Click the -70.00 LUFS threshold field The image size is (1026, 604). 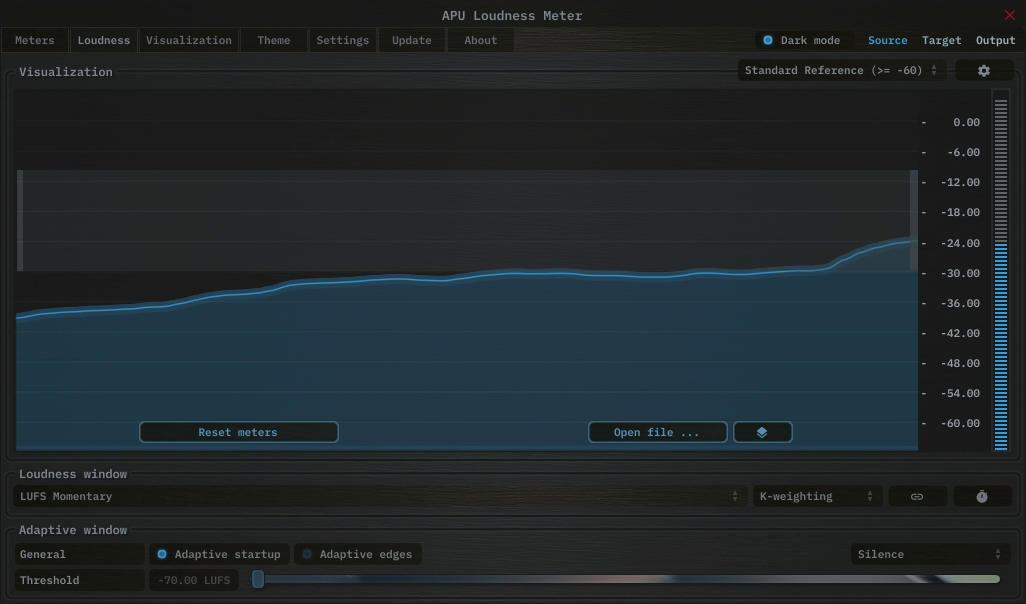(193, 581)
